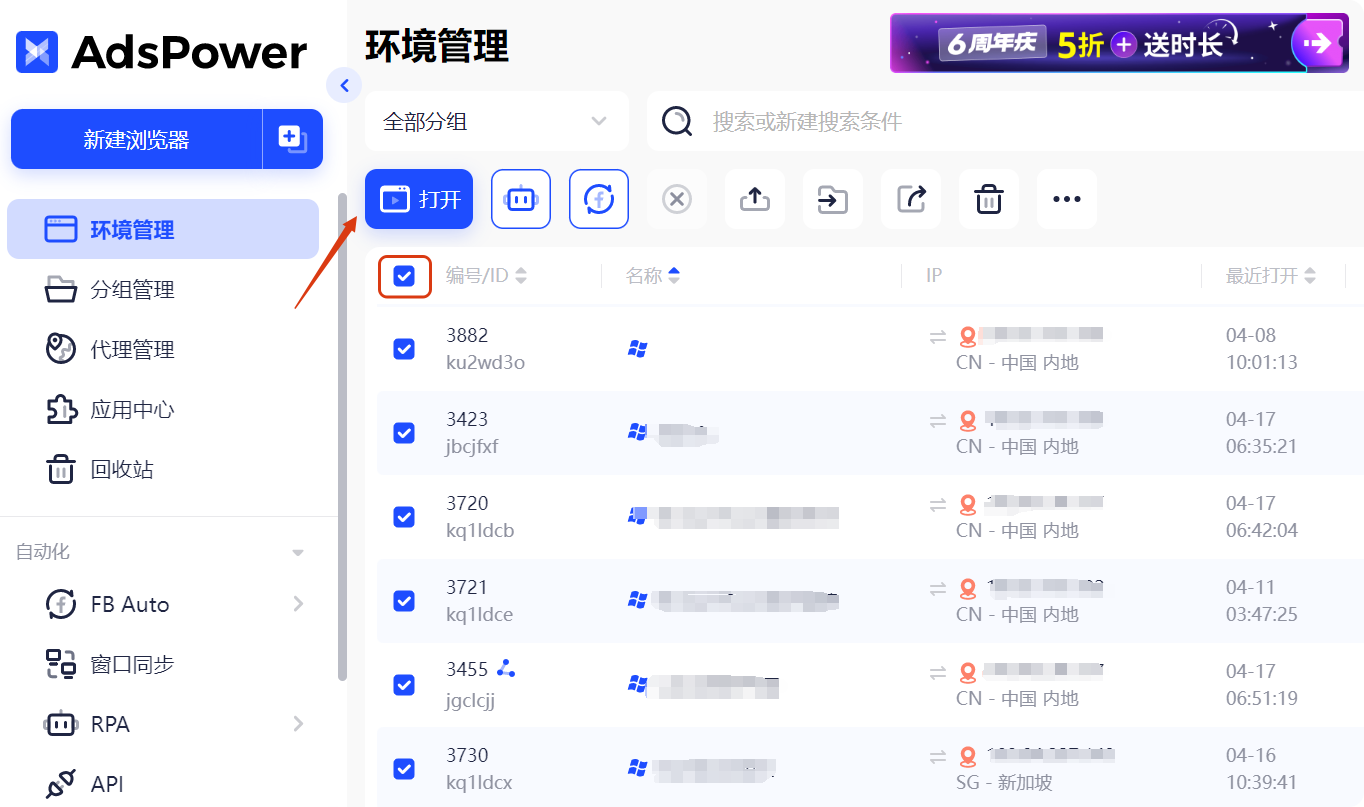Open API in the sidebar
Image resolution: width=1364 pixels, height=807 pixels.
click(x=163, y=784)
